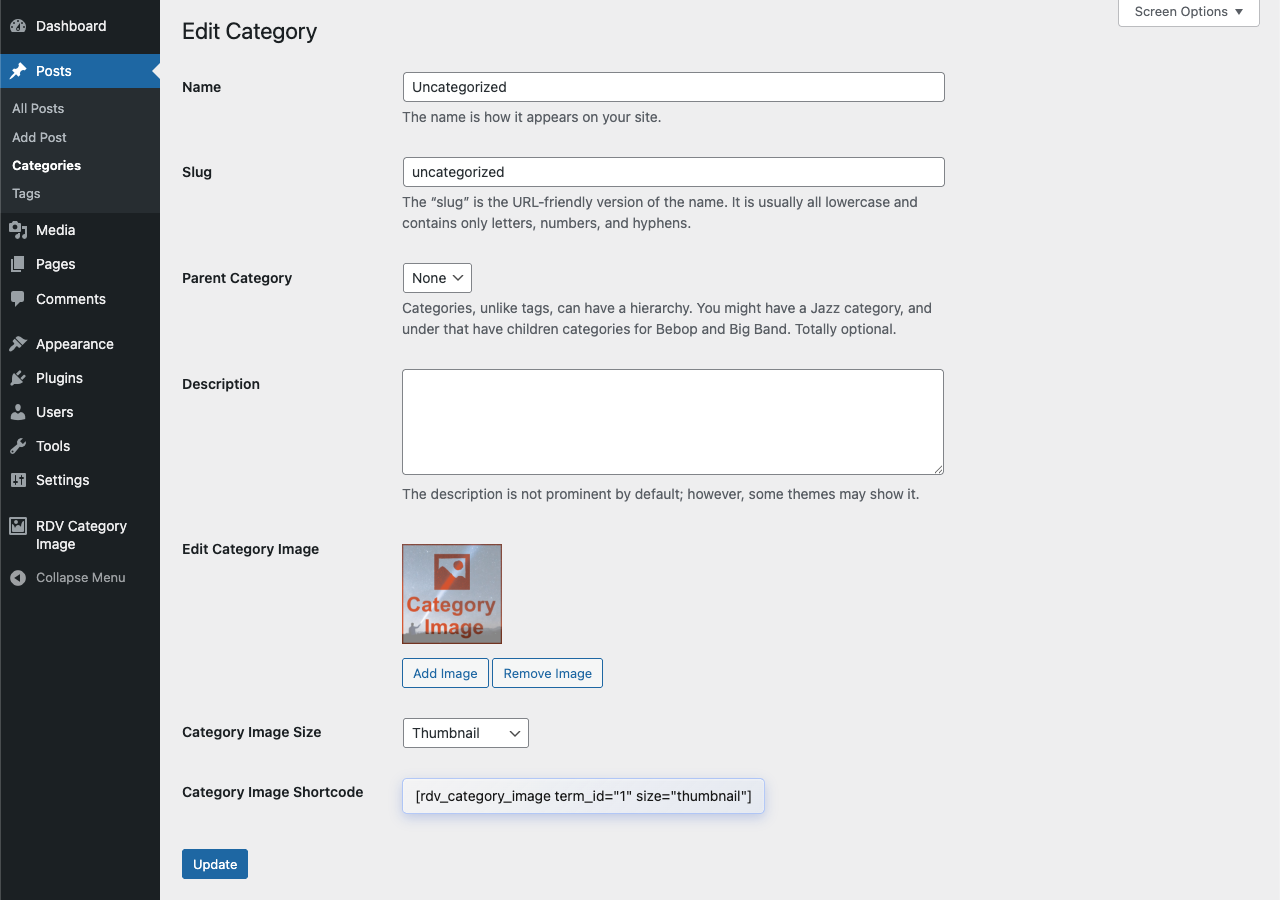Switch to the Tags section

[x=25, y=193]
